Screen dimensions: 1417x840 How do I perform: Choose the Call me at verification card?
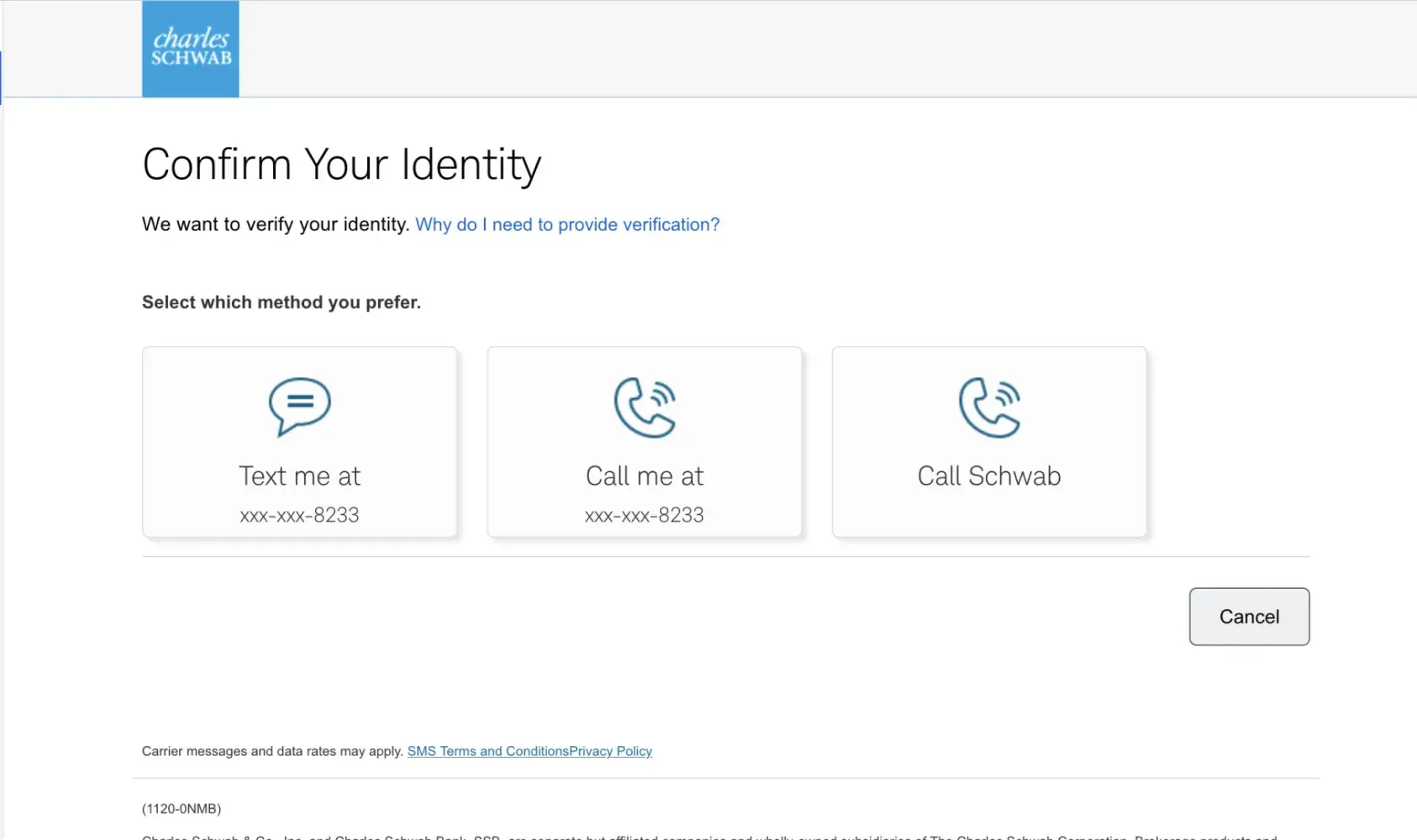pos(645,442)
